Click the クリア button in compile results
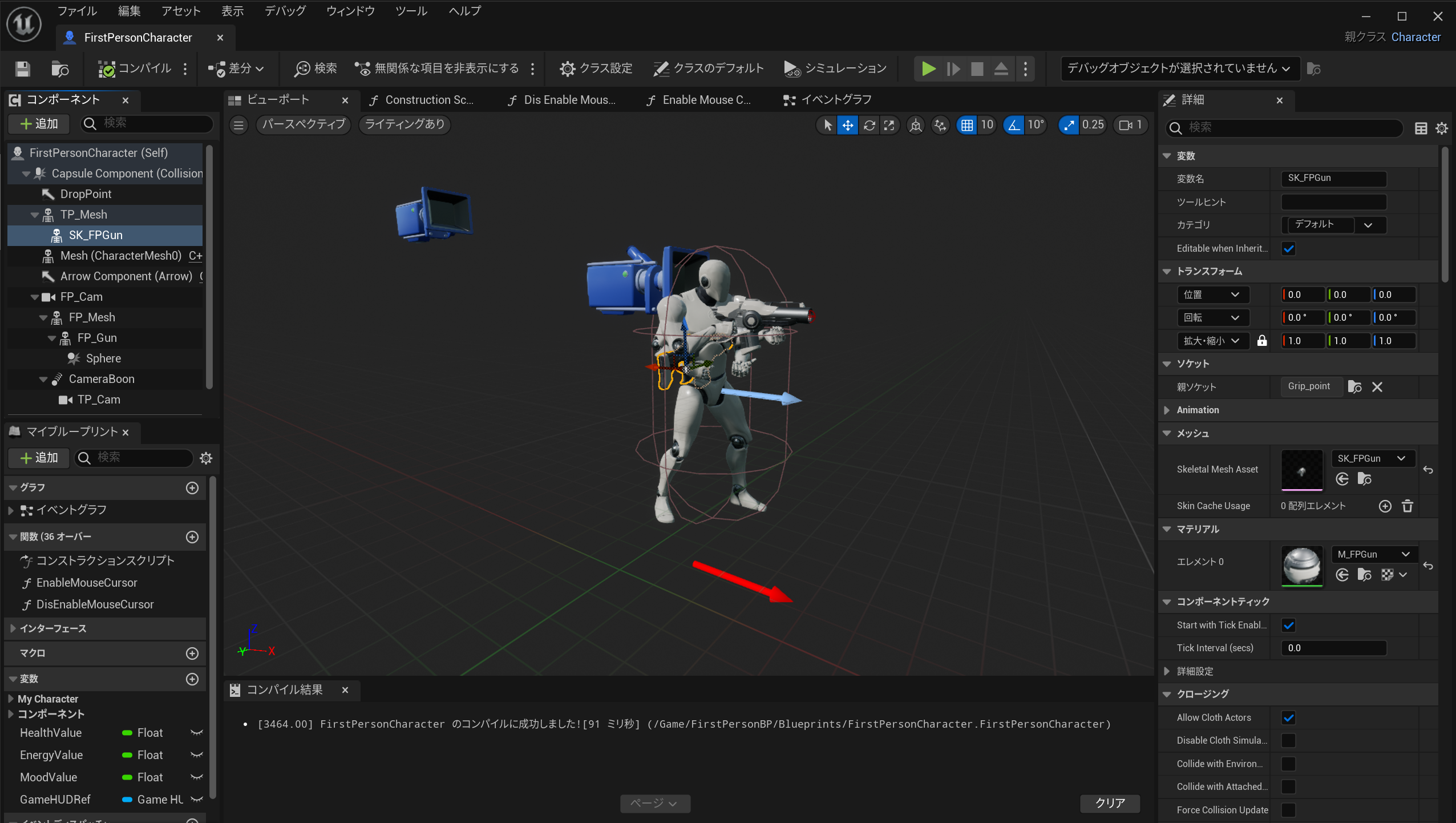This screenshot has width=1456, height=823. pos(1110,803)
